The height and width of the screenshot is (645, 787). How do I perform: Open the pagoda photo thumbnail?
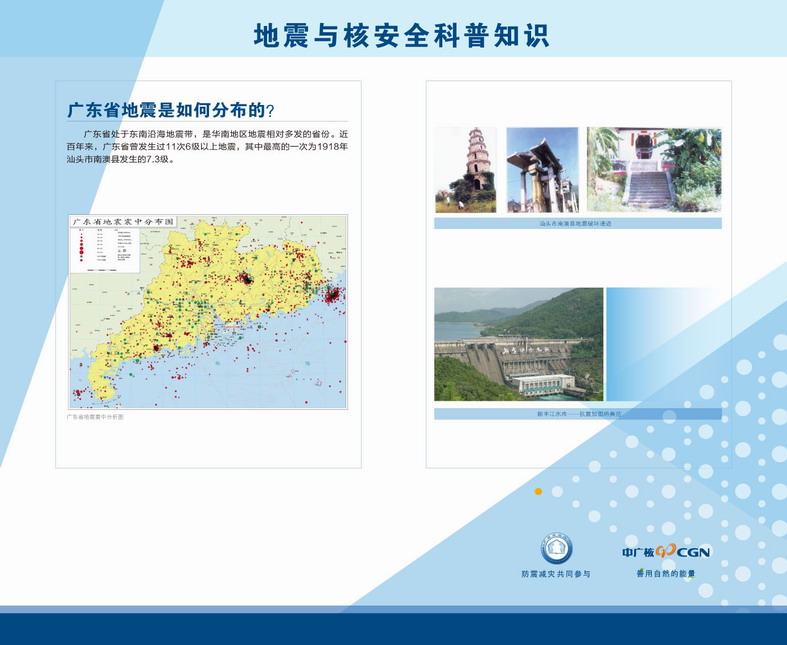click(x=465, y=169)
